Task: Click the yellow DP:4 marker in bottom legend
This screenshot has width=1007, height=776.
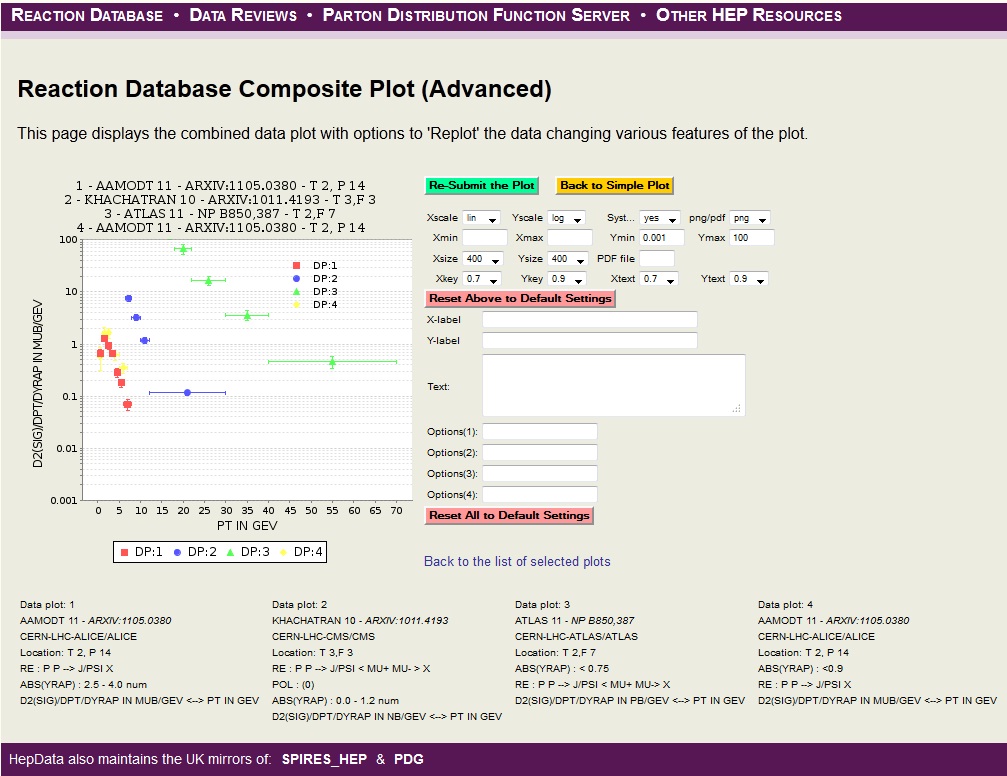Action: point(283,552)
